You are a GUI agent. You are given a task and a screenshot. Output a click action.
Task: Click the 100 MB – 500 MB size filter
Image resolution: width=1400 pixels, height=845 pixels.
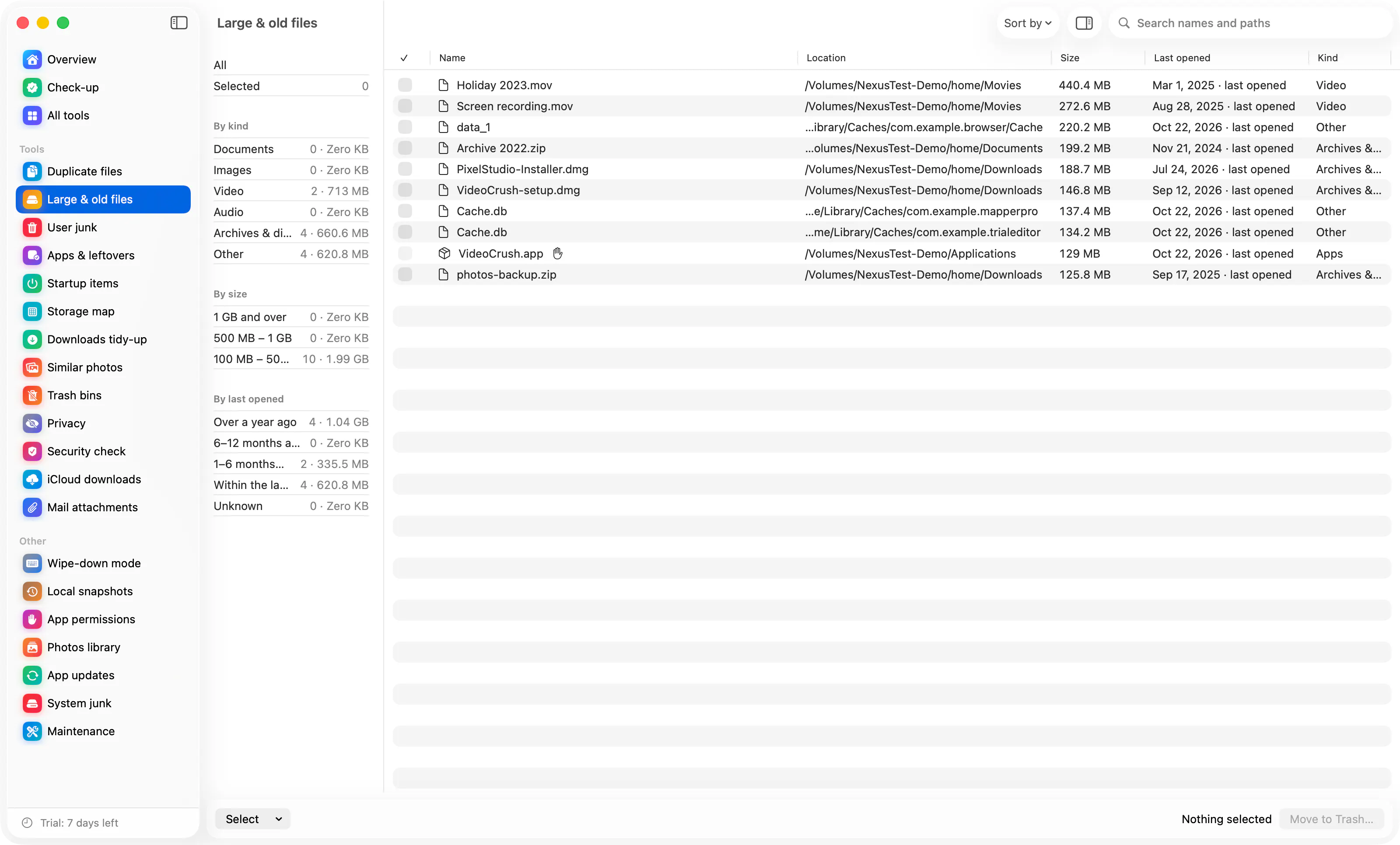[x=291, y=359]
